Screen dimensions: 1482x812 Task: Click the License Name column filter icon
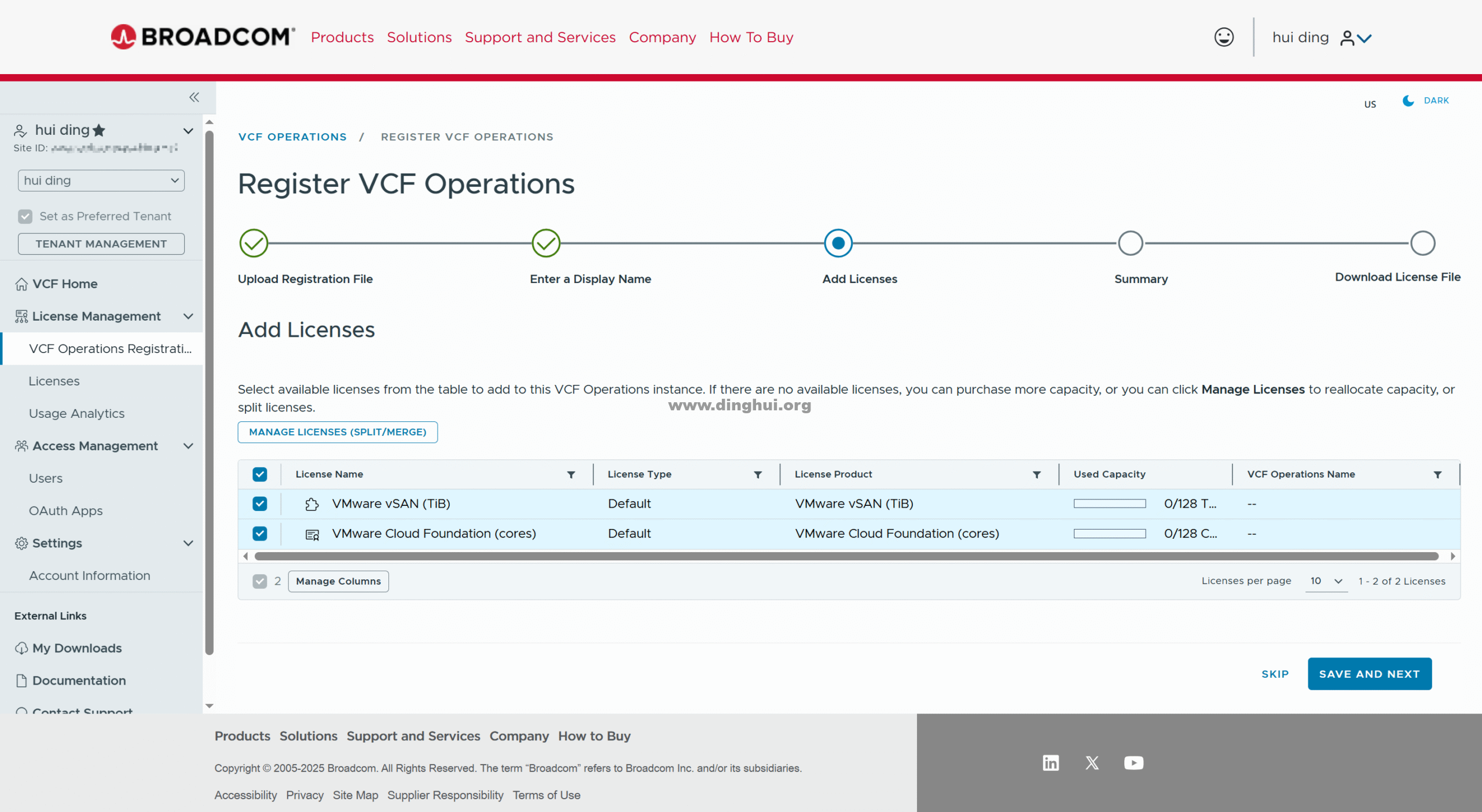[571, 475]
